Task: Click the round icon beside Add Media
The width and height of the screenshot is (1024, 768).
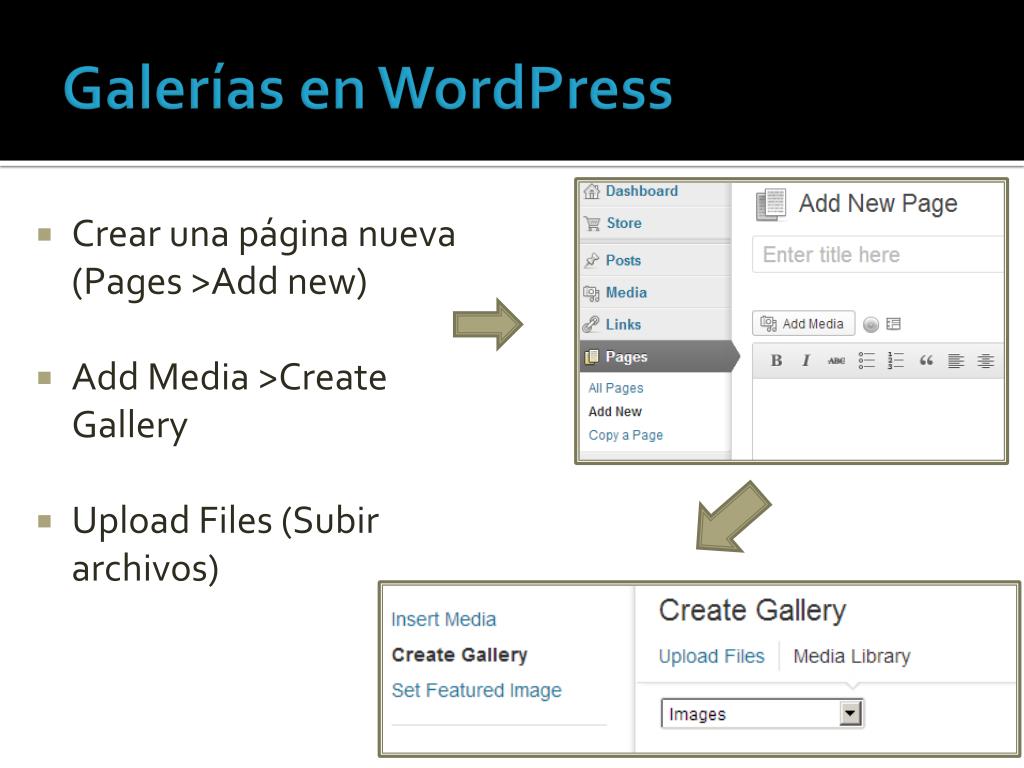Action: (871, 325)
